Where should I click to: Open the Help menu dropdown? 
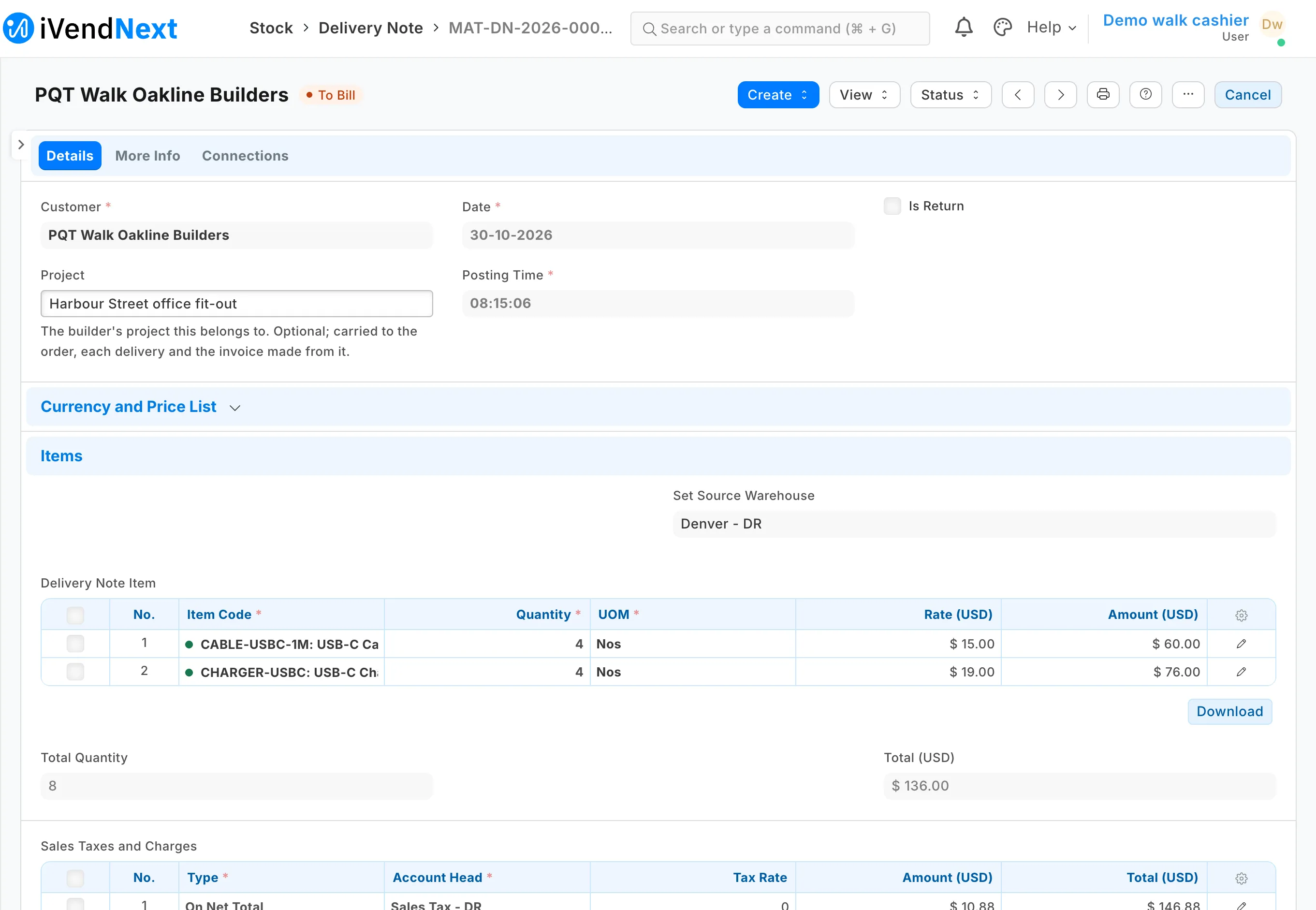1052,28
